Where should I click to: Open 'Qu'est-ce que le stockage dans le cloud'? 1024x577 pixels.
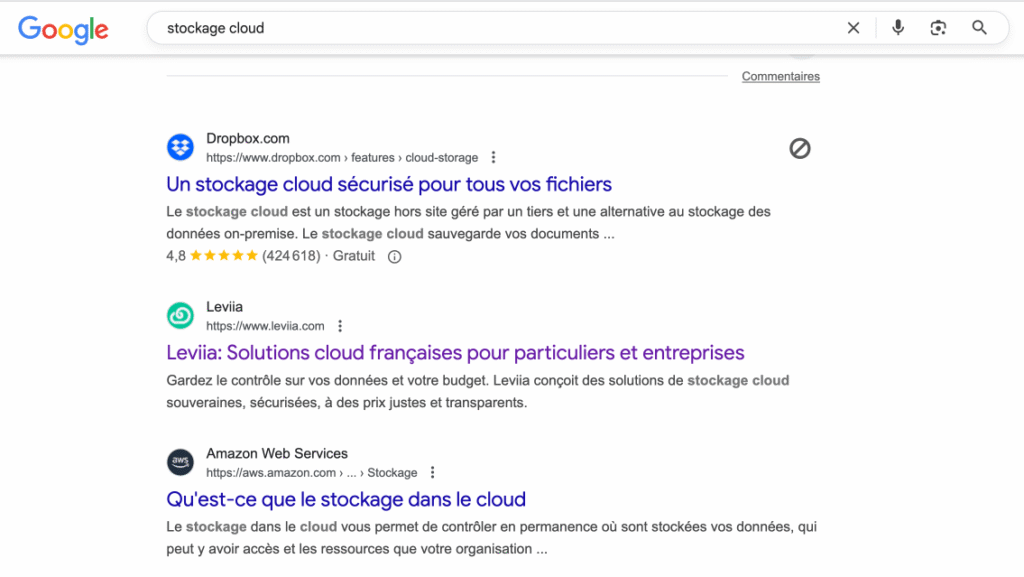tap(345, 500)
